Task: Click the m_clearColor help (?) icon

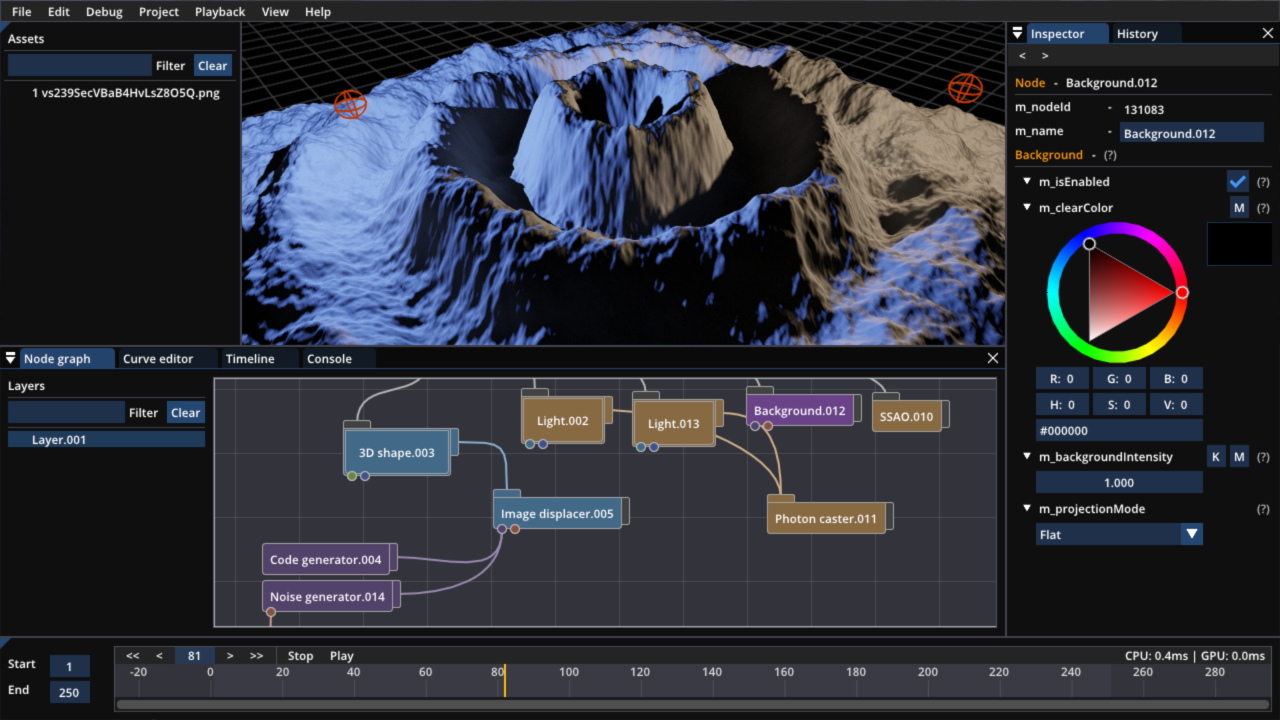Action: tap(1263, 208)
